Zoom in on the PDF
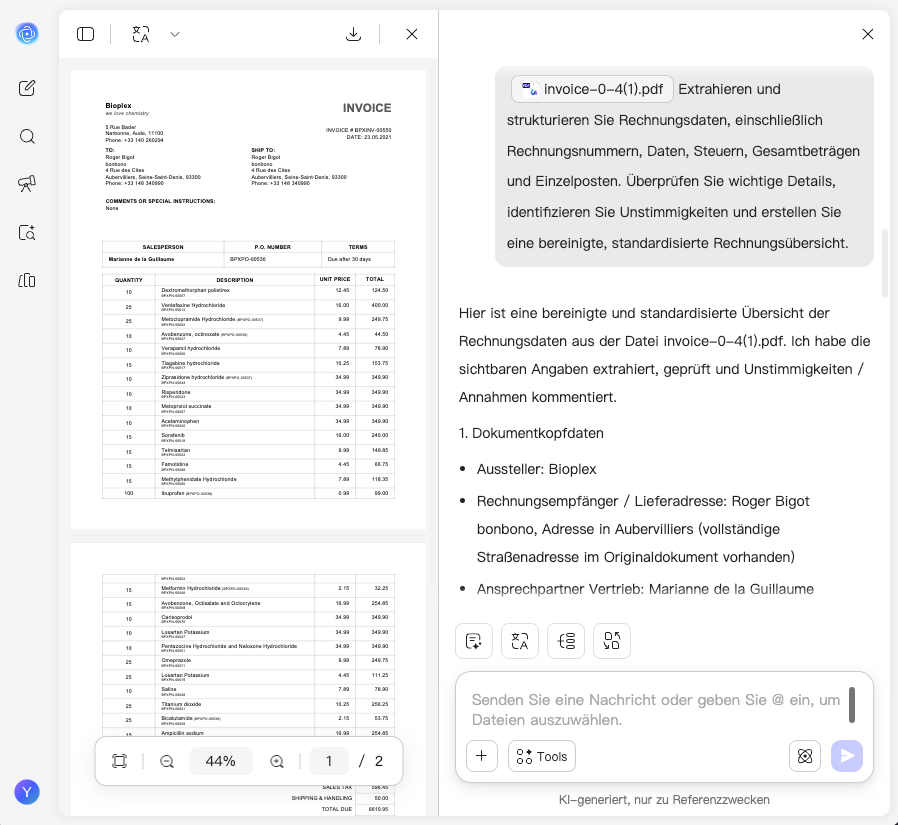Image resolution: width=898 pixels, height=825 pixels. point(277,761)
